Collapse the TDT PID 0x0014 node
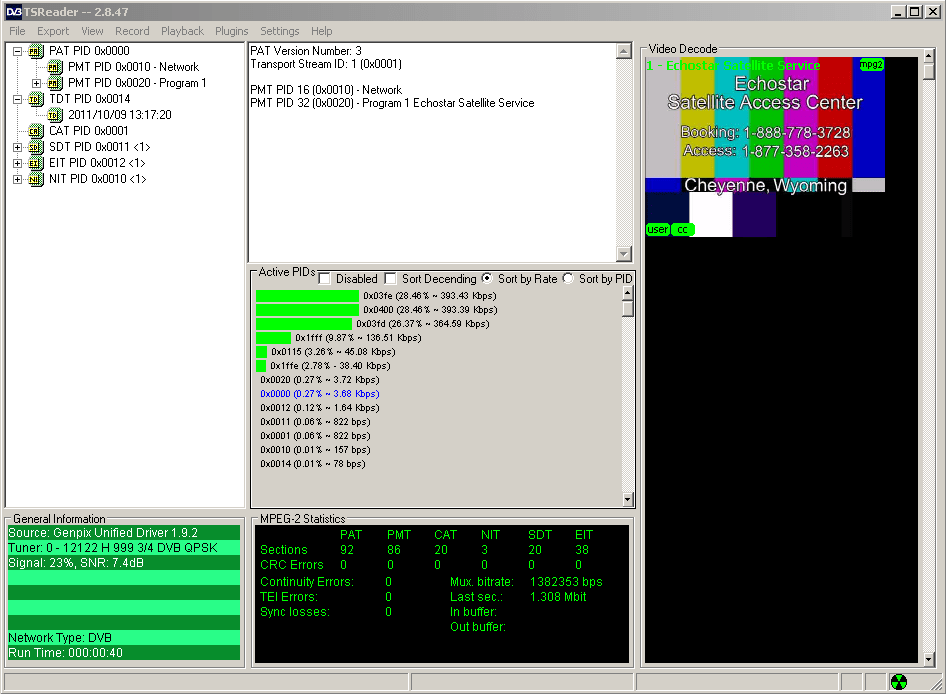946x694 pixels. pos(17,99)
